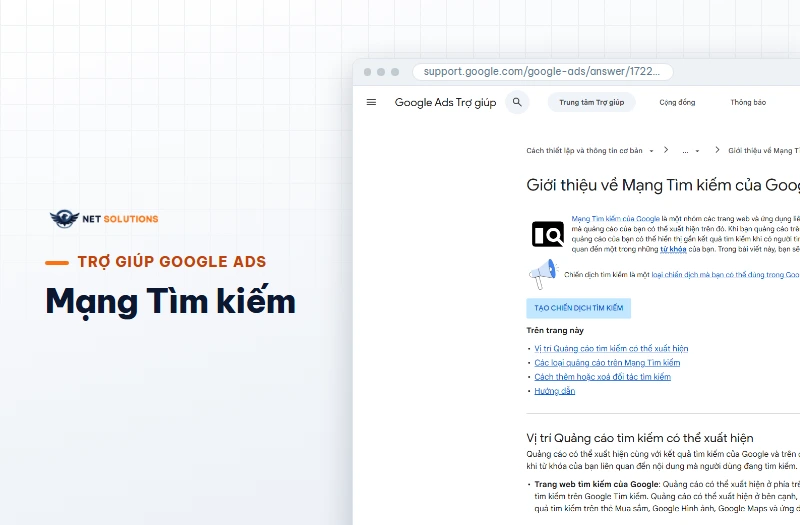The width and height of the screenshot is (800, 525).
Task: Click bold text Trang web tìm kiếm của Google
Action: pos(597,484)
